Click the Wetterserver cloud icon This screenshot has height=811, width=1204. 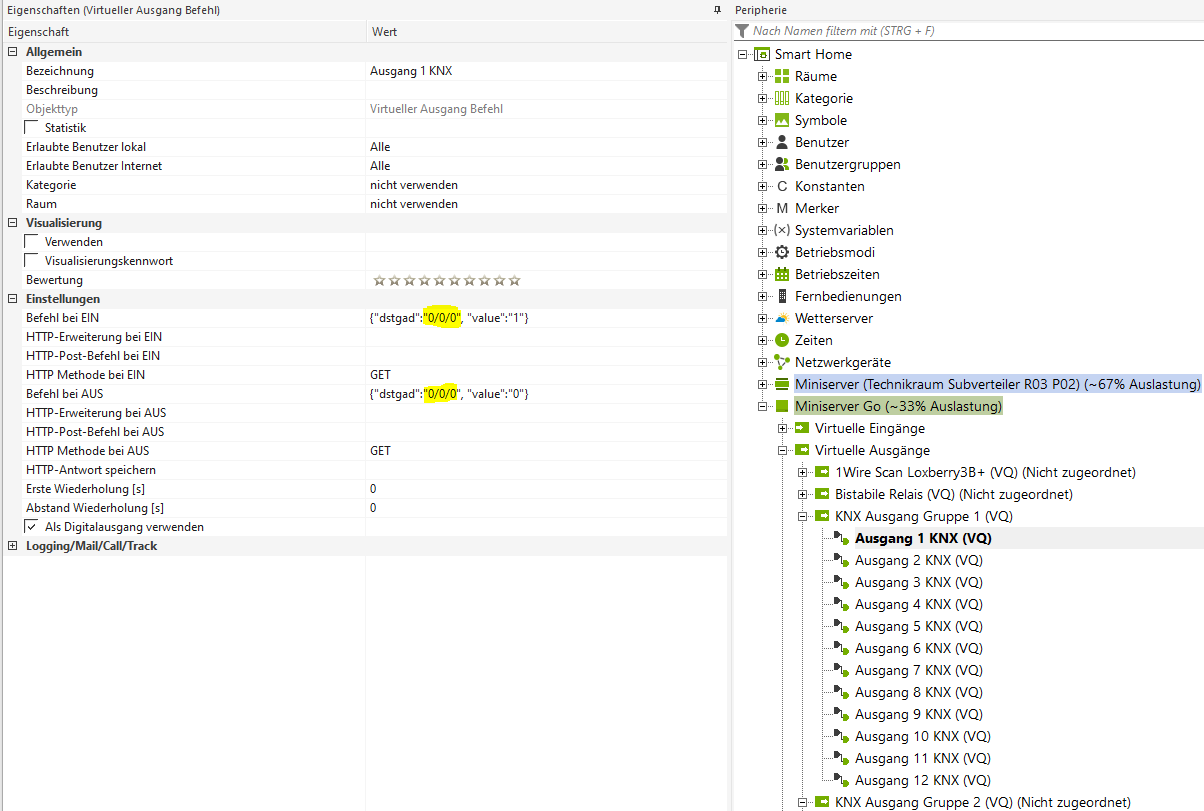tap(782, 318)
